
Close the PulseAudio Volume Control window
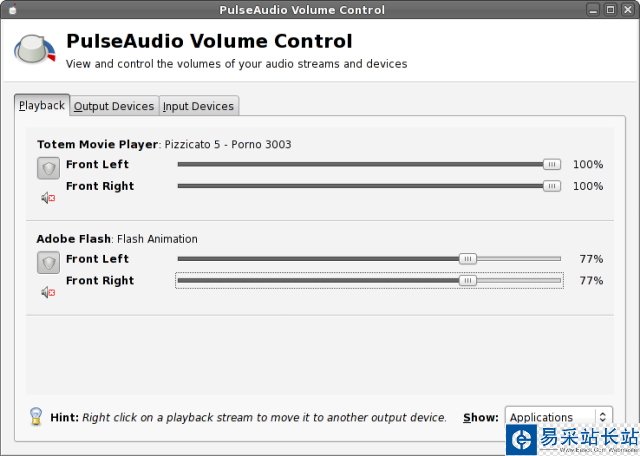(x=626, y=9)
